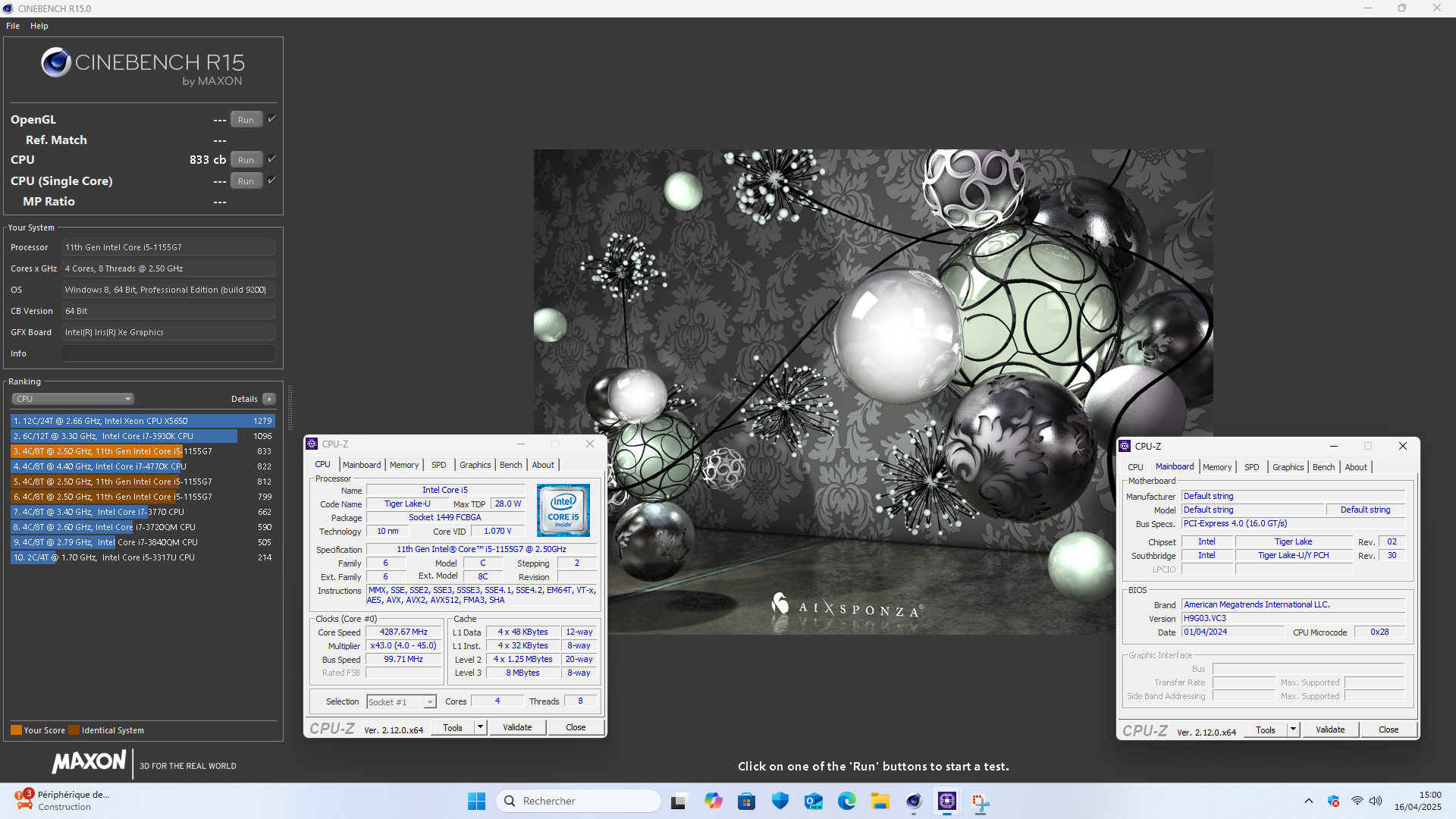This screenshot has height=819, width=1456.
Task: Switch to Memory tab in right CPU-Z
Action: pyautogui.click(x=1217, y=467)
